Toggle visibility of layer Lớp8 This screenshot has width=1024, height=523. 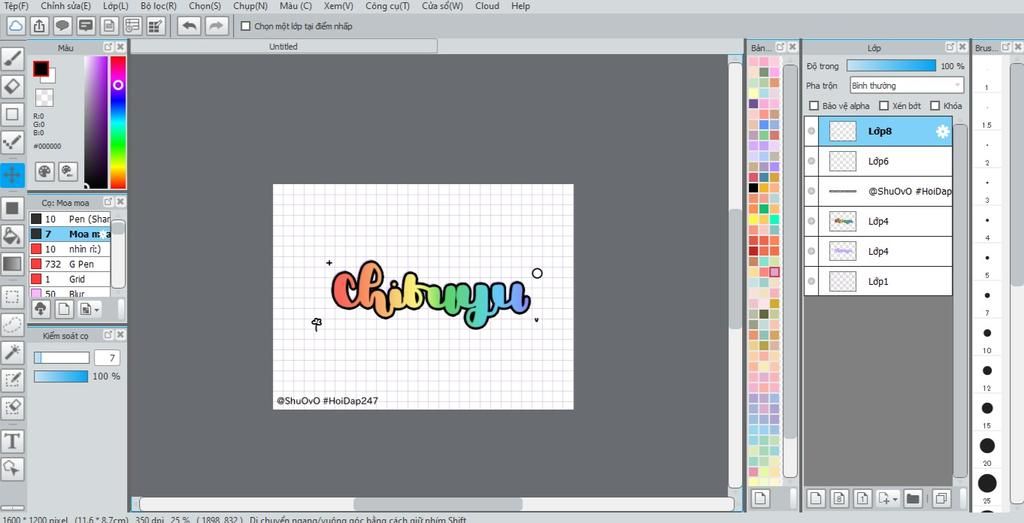click(x=811, y=131)
